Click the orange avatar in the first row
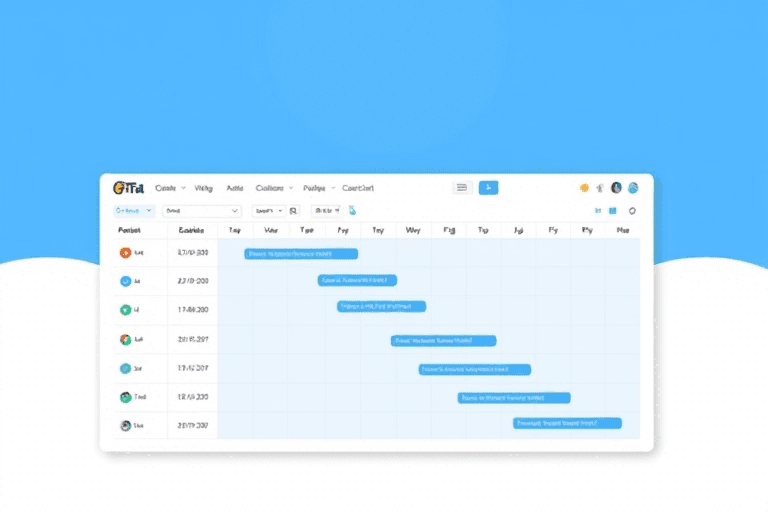 [x=125, y=254]
